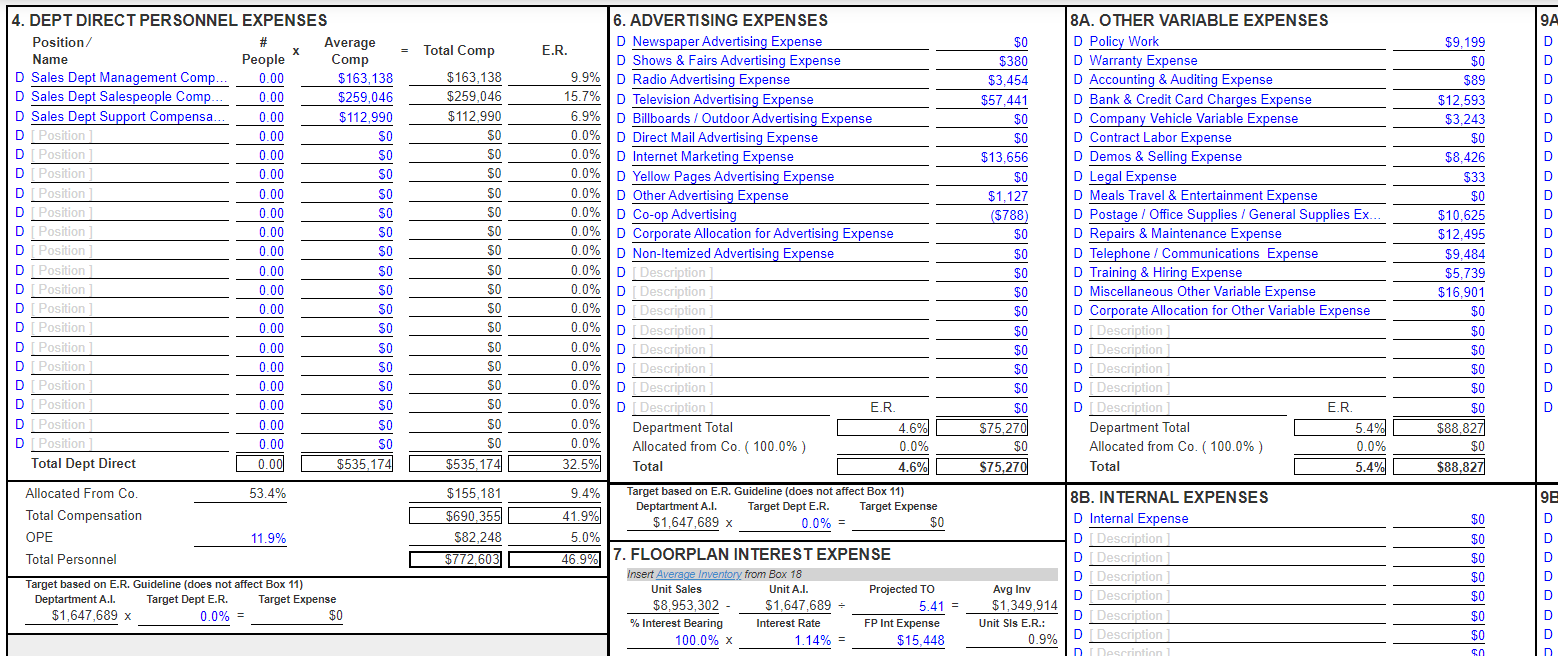
Task: Edit the 1.14% Interest Rate field
Action: [x=787, y=640]
